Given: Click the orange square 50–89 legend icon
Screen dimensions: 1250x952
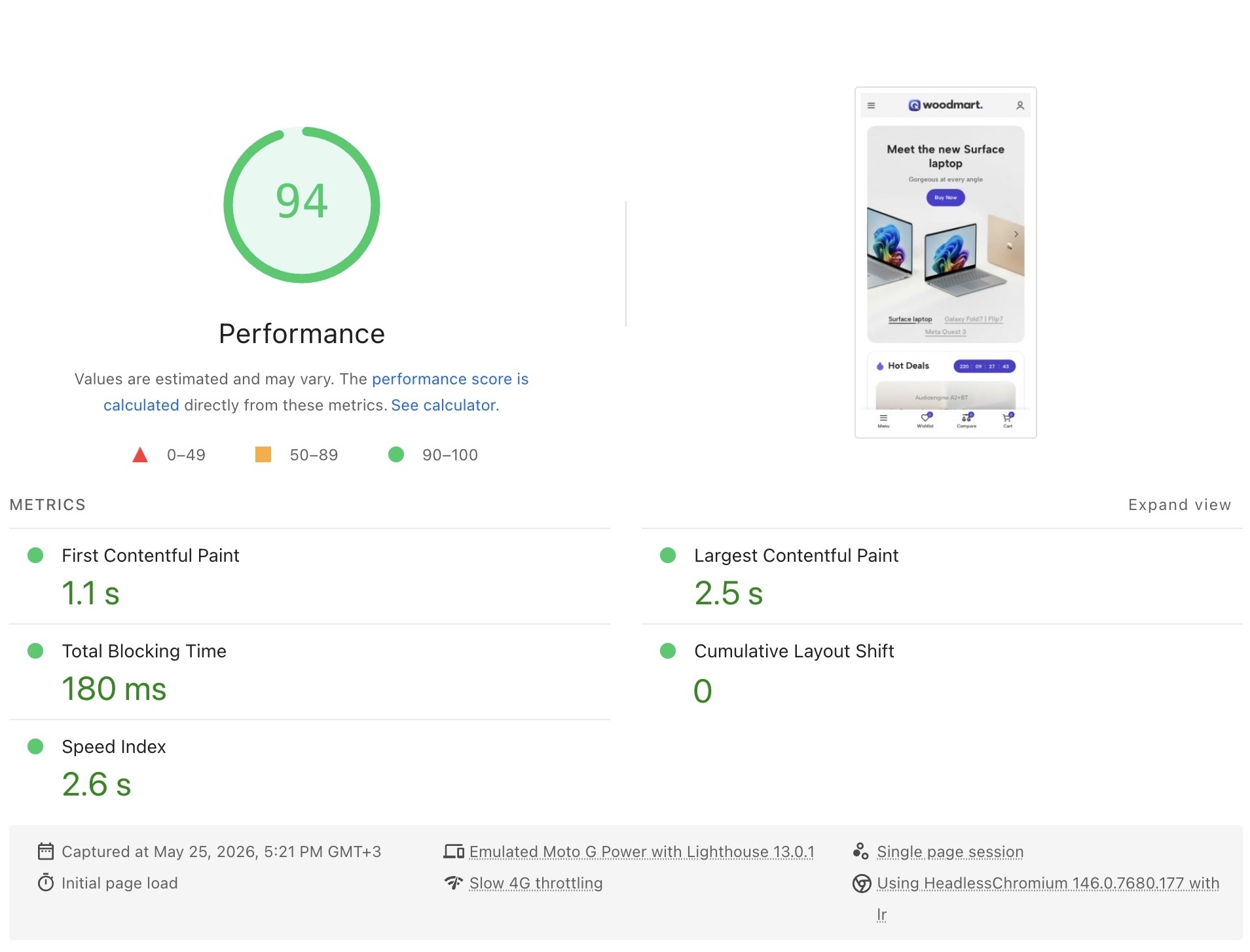Looking at the screenshot, I should 263,454.
